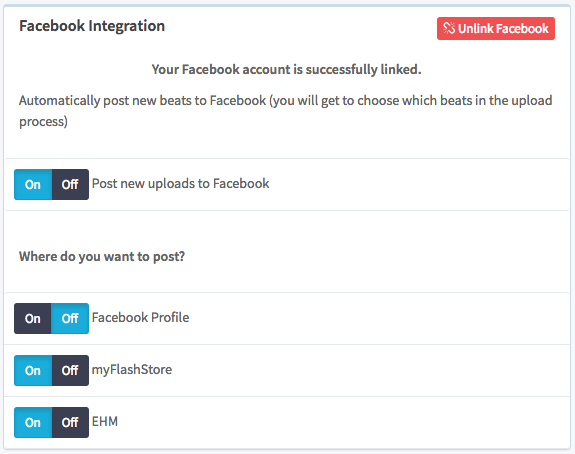This screenshot has width=575, height=454.
Task: Click the broken-link icon on Unlink Facebook
Action: click(449, 28)
